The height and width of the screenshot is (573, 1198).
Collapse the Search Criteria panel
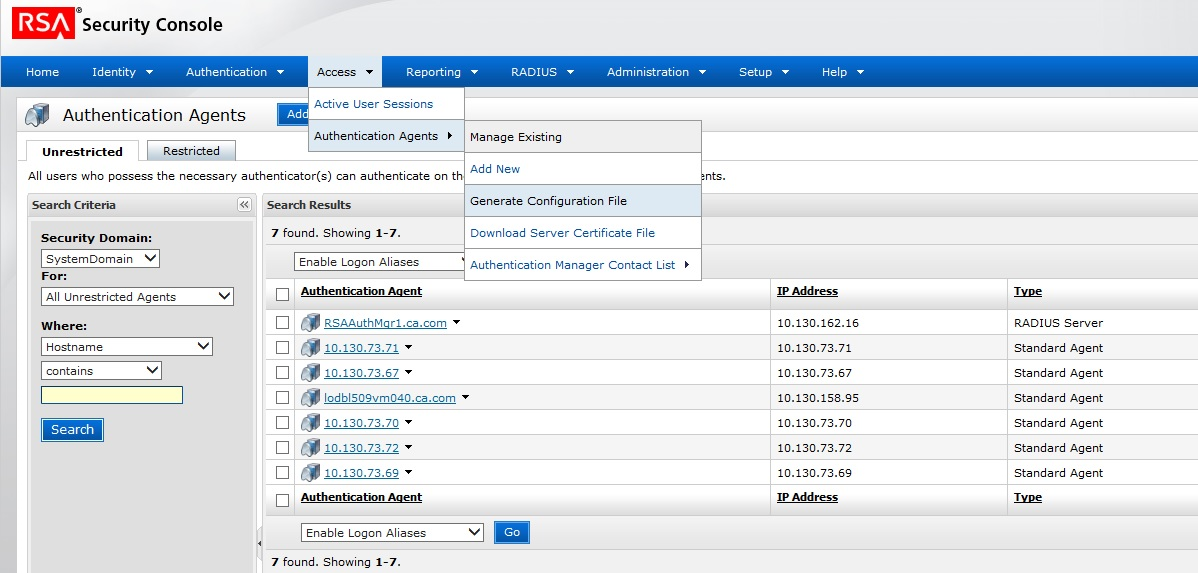tap(244, 205)
